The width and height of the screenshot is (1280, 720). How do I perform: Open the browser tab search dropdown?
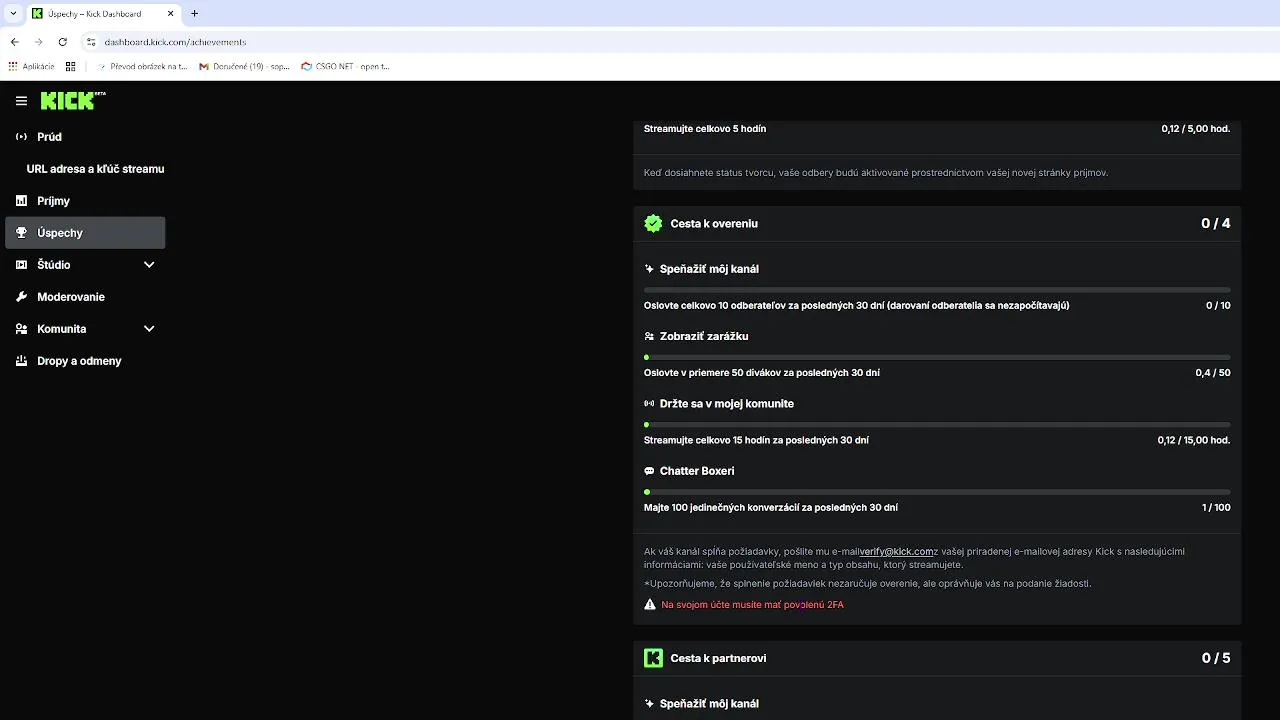point(14,14)
